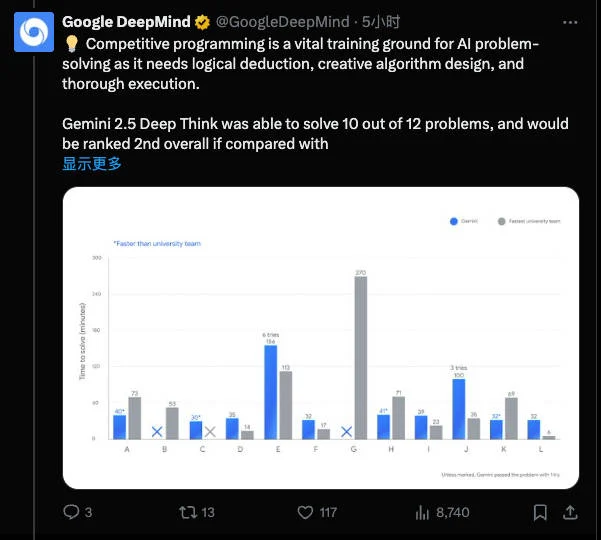Expand tweet with 显示更多 link
The width and height of the screenshot is (601, 540).
pos(92,164)
